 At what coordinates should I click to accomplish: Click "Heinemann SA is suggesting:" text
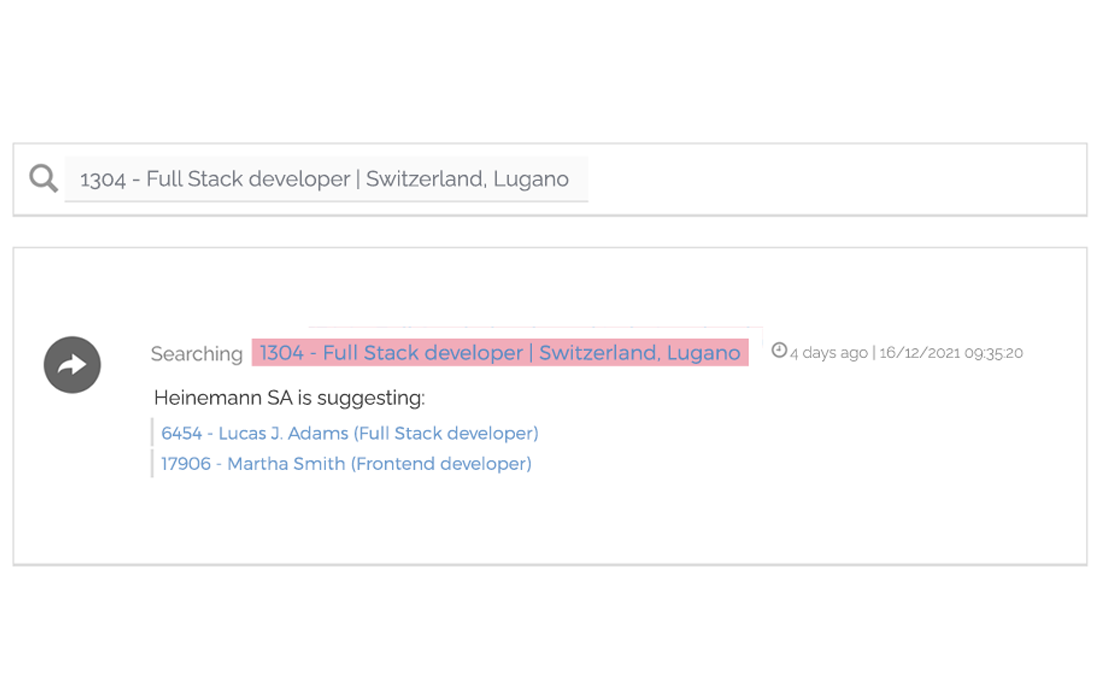tap(289, 398)
